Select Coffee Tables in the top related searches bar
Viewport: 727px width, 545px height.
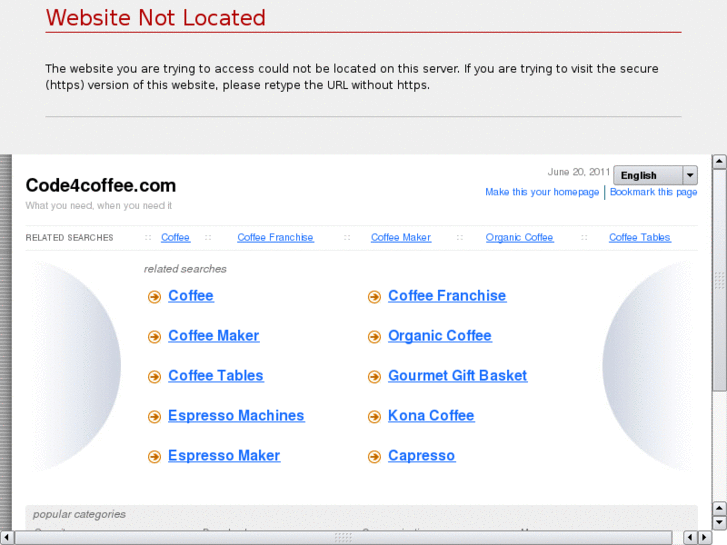639,237
